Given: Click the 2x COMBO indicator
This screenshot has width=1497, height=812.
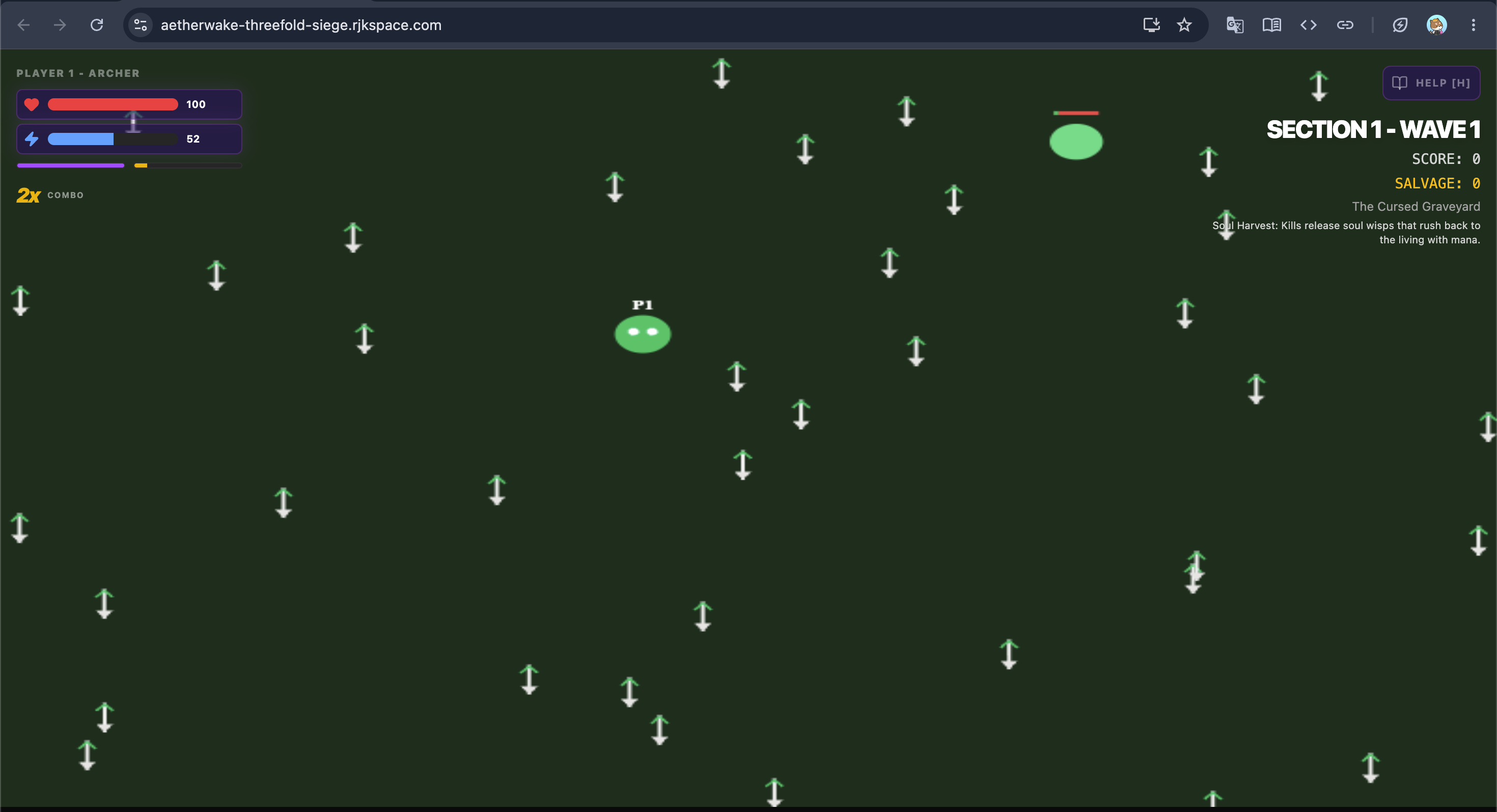Looking at the screenshot, I should [x=50, y=195].
